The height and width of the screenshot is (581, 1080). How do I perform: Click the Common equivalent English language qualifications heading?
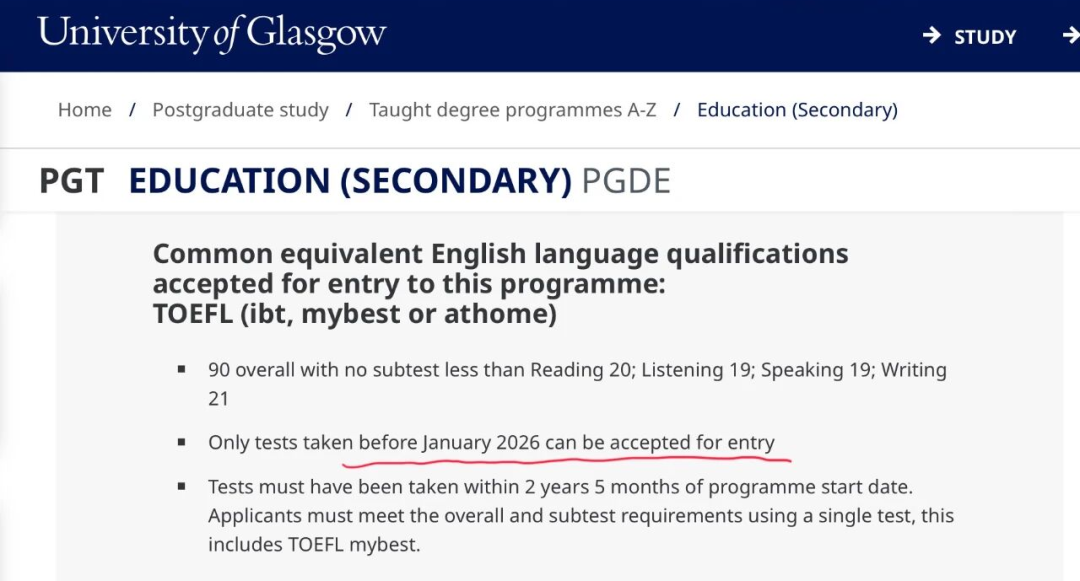(x=500, y=268)
